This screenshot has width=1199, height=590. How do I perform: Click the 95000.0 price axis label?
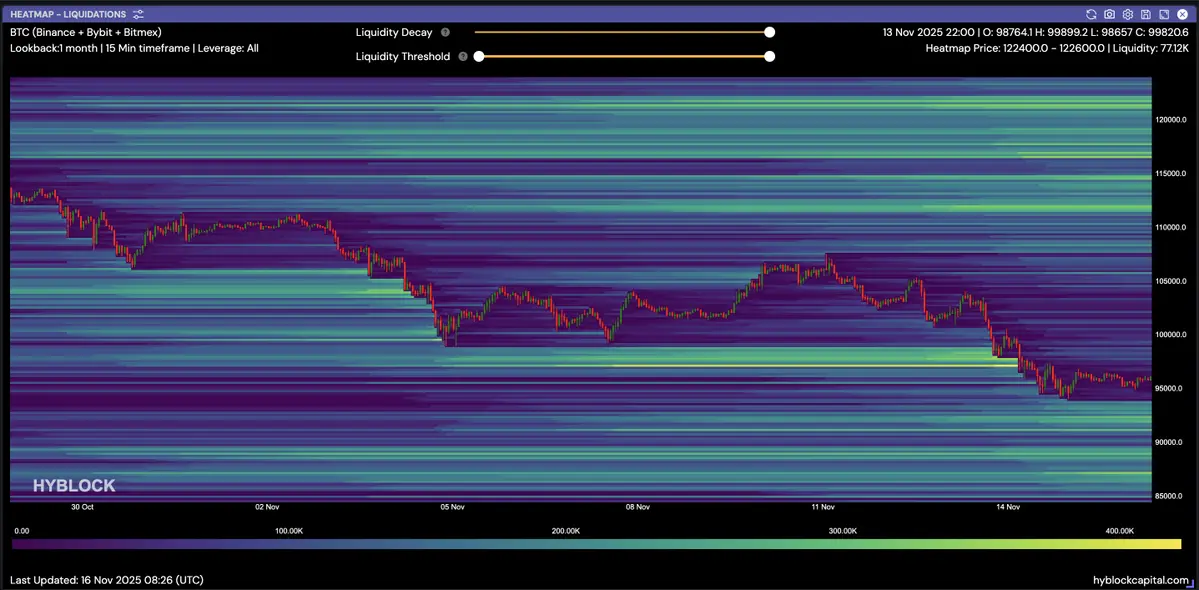click(1171, 388)
